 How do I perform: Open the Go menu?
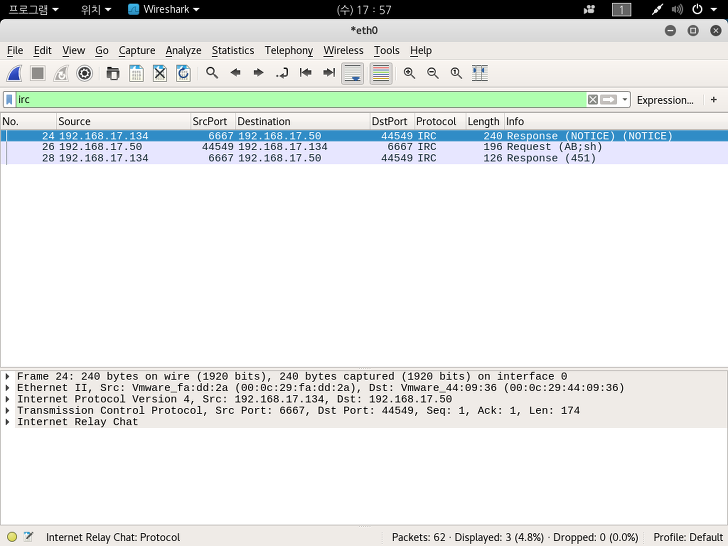[102, 51]
